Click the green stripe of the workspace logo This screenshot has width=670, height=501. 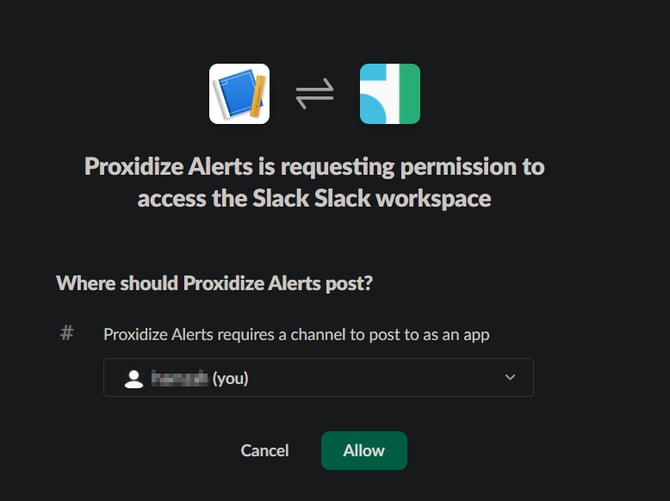click(x=410, y=94)
